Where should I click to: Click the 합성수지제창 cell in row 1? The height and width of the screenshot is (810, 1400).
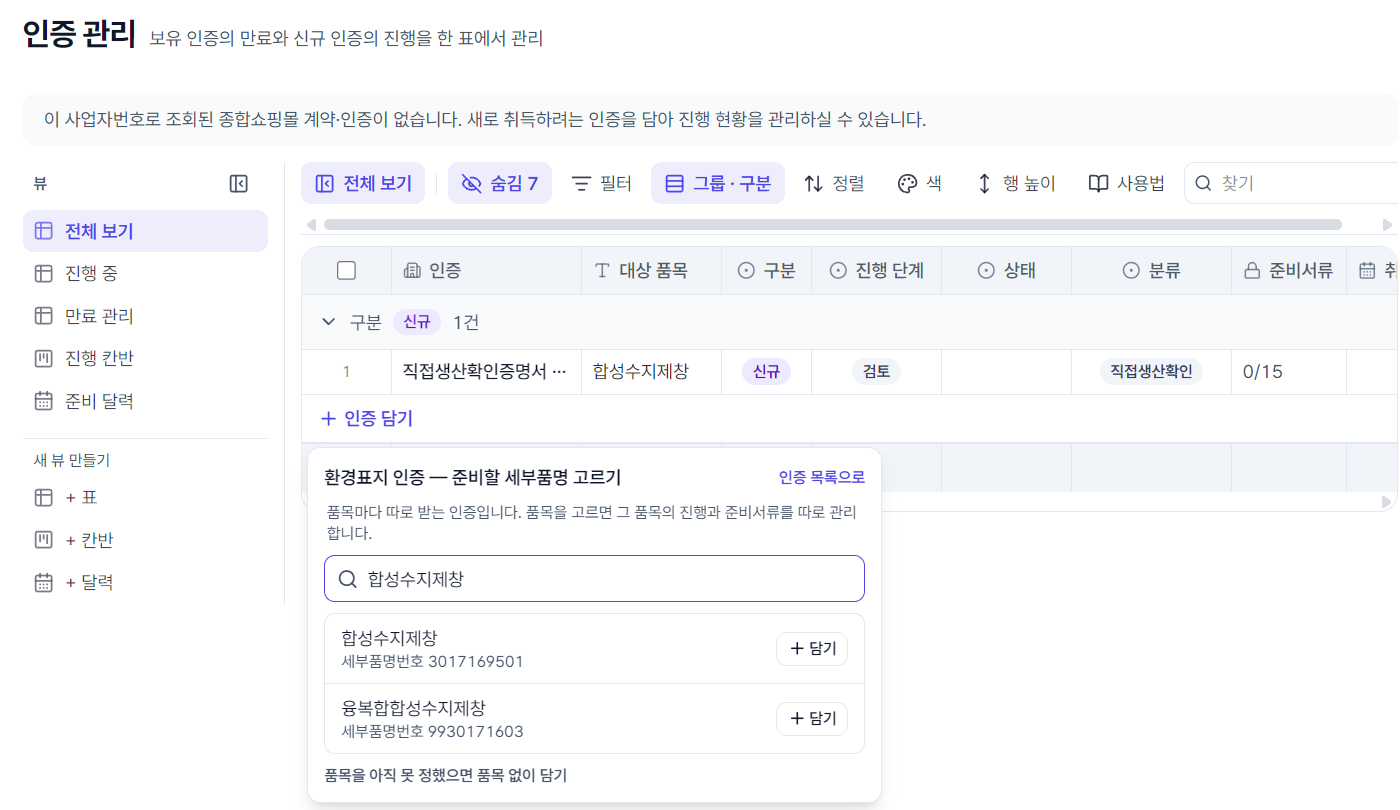coord(652,372)
